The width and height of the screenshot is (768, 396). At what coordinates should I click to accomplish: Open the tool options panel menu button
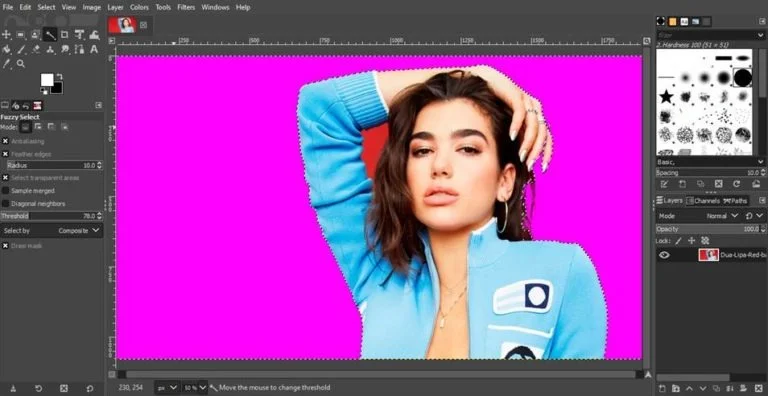tap(98, 105)
